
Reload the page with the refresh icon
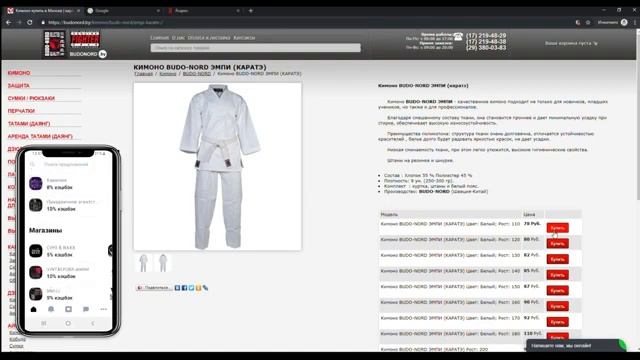tap(30, 22)
